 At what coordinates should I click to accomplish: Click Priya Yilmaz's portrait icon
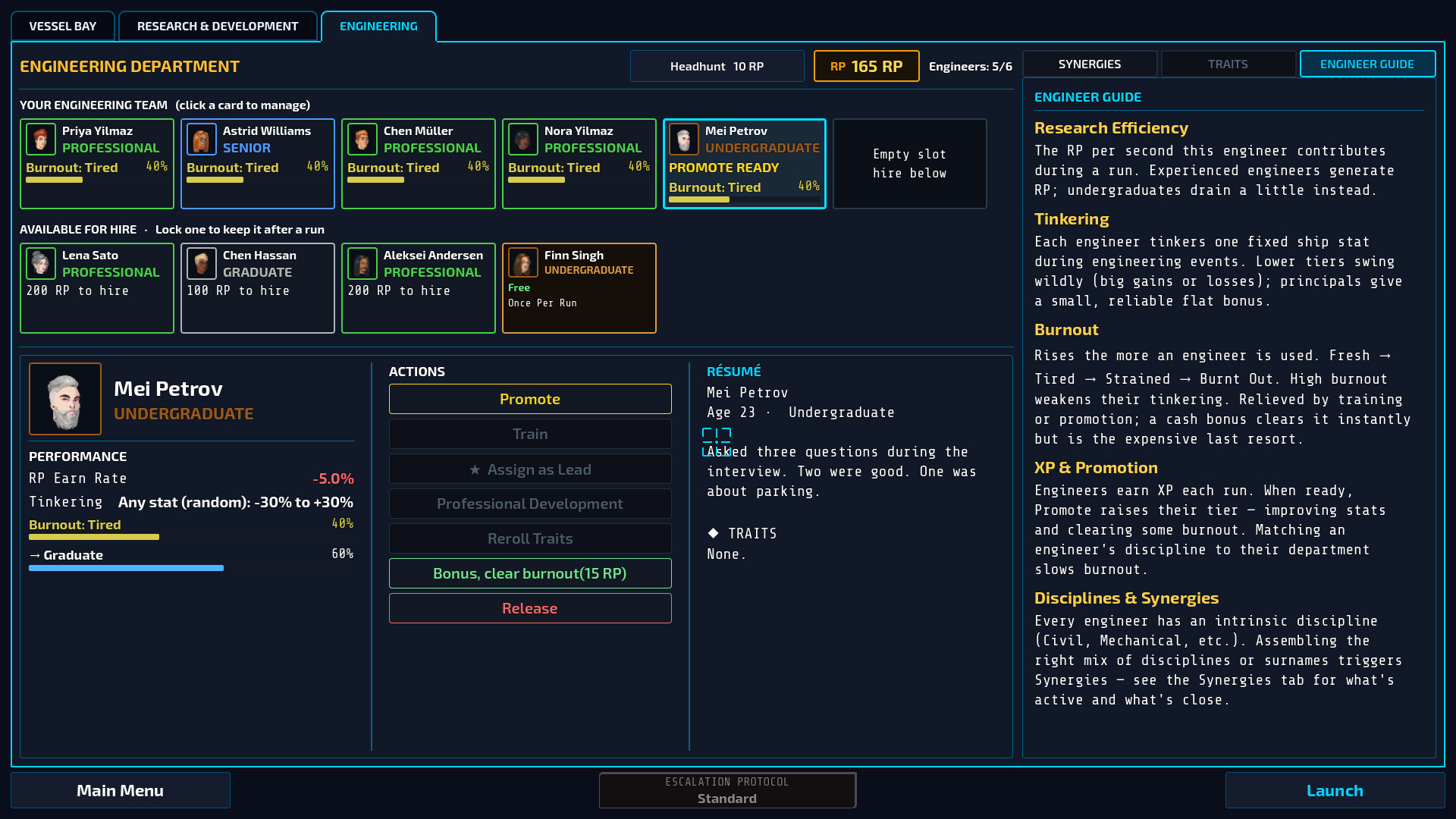41,140
